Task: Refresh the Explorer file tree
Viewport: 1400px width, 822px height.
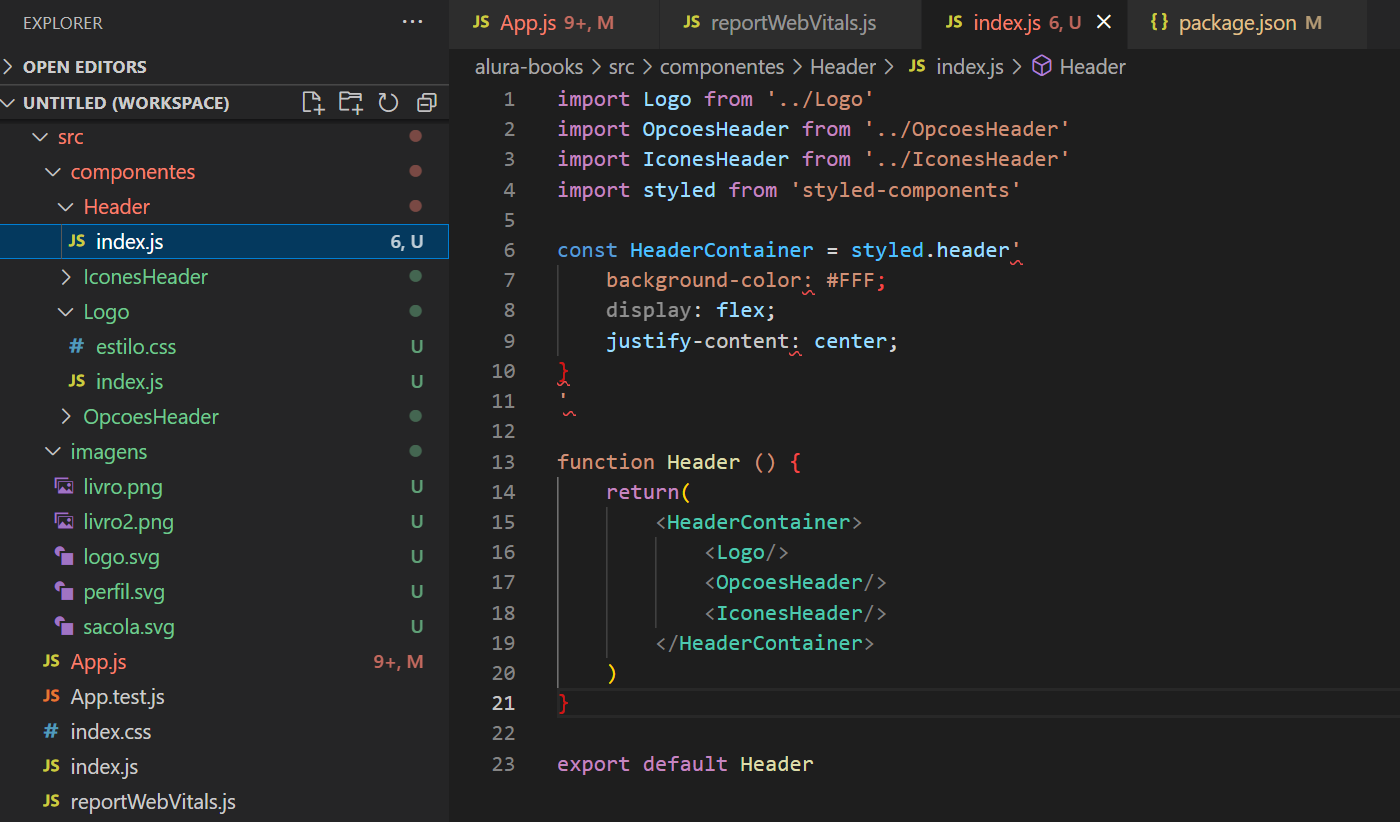Action: click(389, 102)
